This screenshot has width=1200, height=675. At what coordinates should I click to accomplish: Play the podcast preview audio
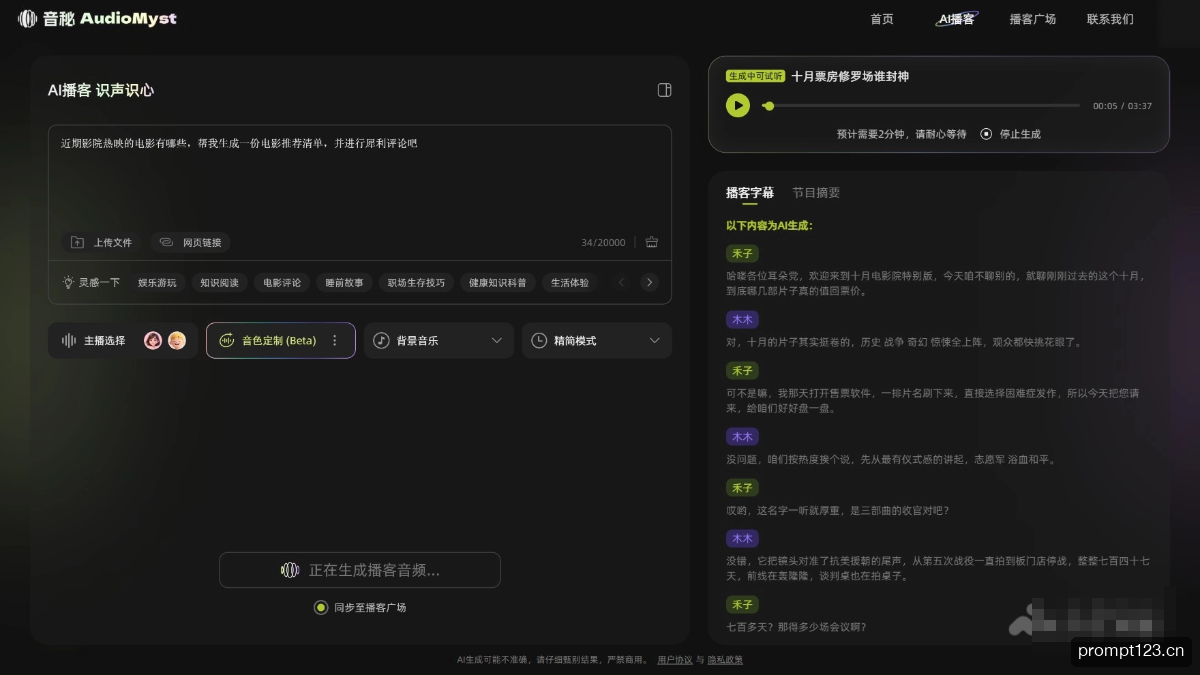[x=738, y=105]
